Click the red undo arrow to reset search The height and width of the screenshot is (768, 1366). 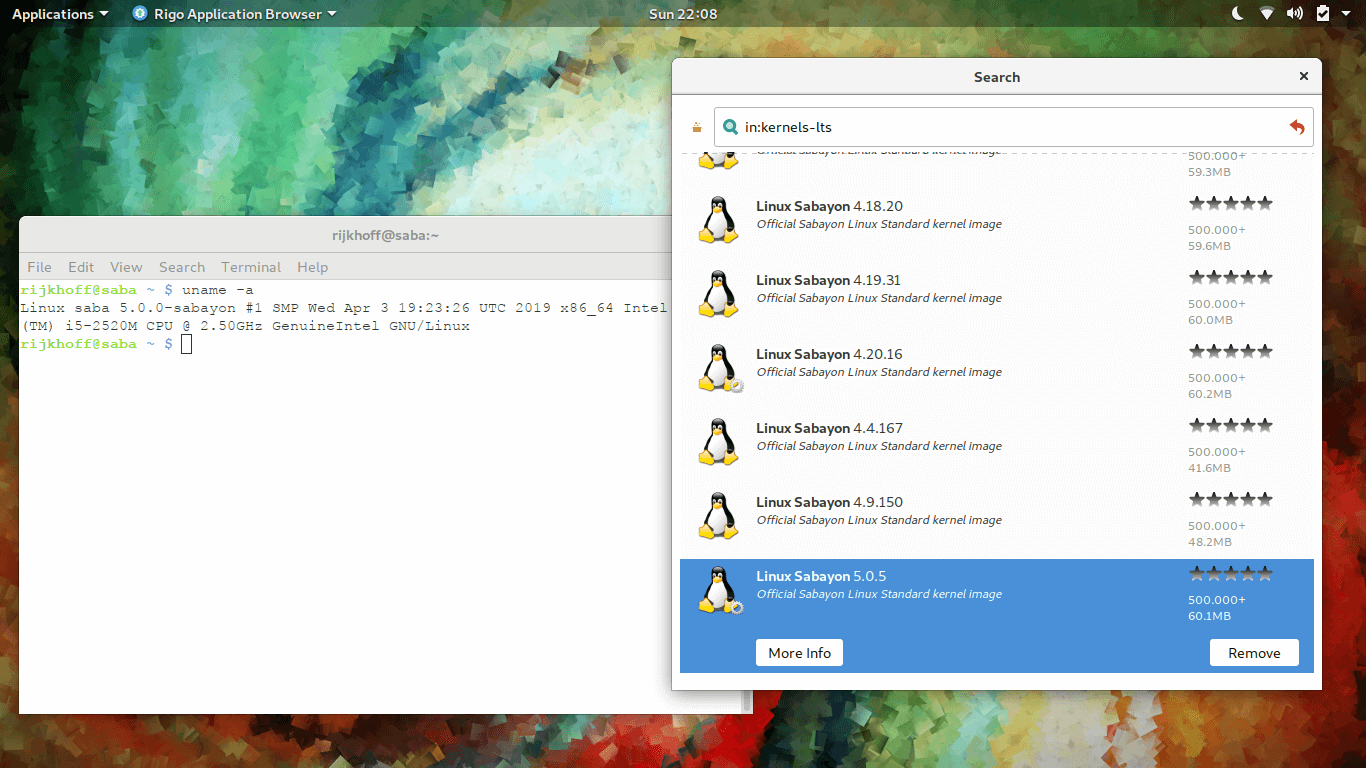1297,127
